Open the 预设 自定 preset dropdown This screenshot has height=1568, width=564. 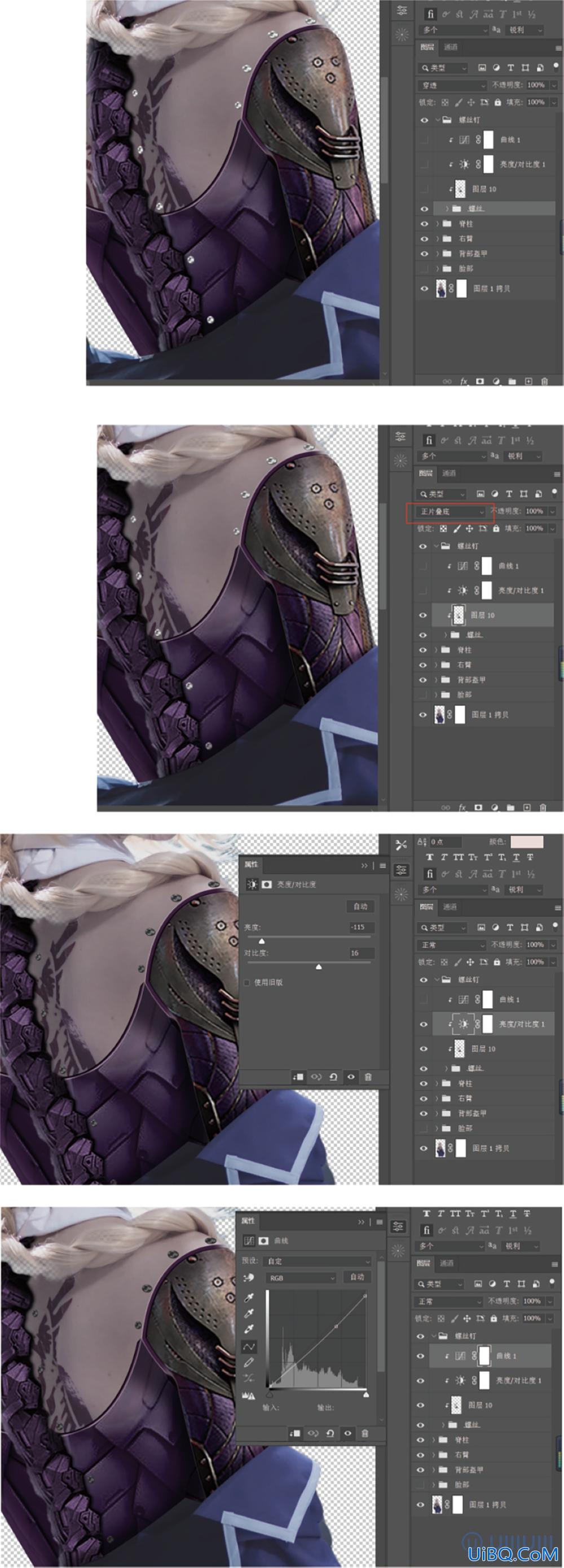click(x=318, y=1261)
